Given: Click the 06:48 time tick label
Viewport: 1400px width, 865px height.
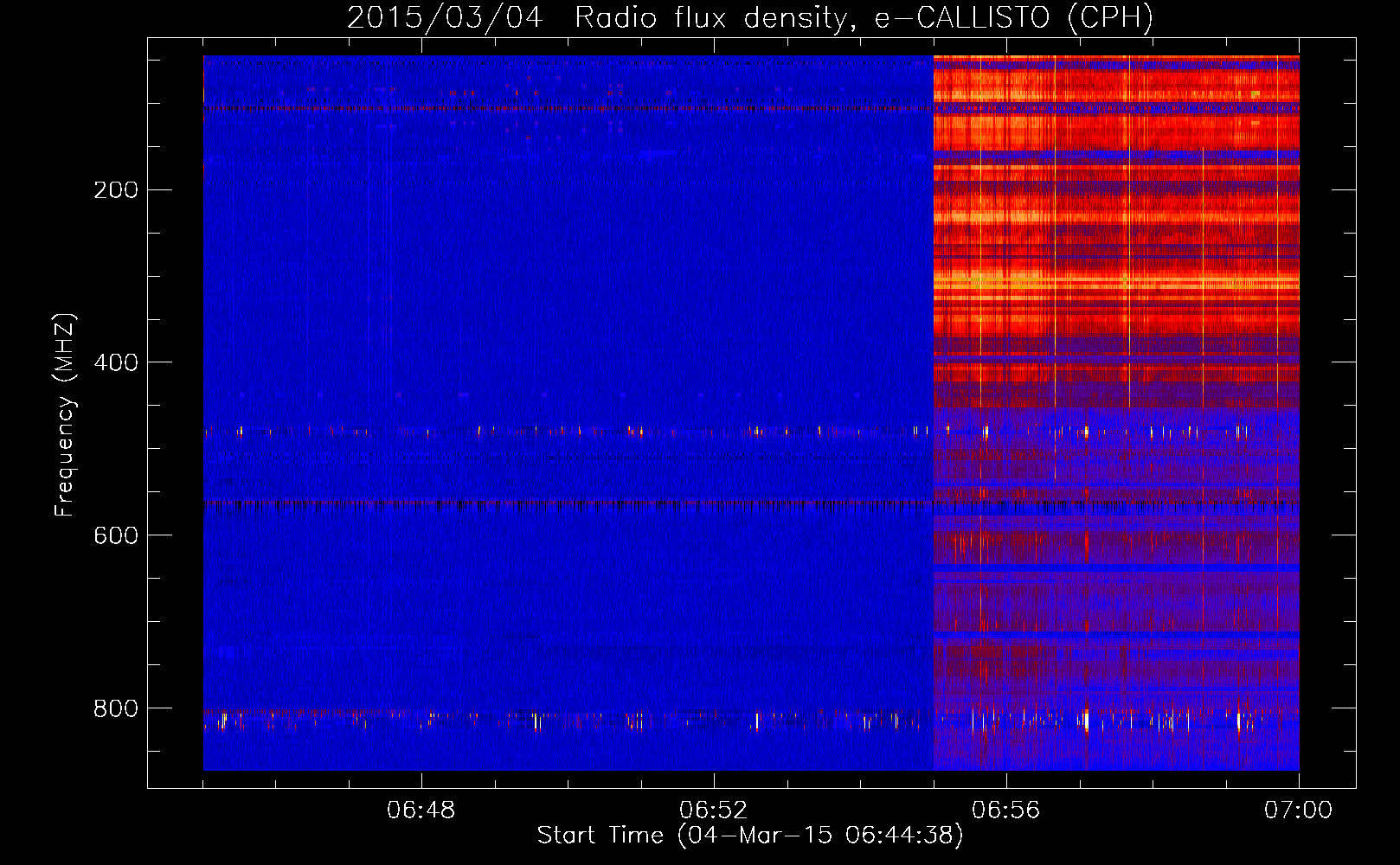Looking at the screenshot, I should (421, 811).
